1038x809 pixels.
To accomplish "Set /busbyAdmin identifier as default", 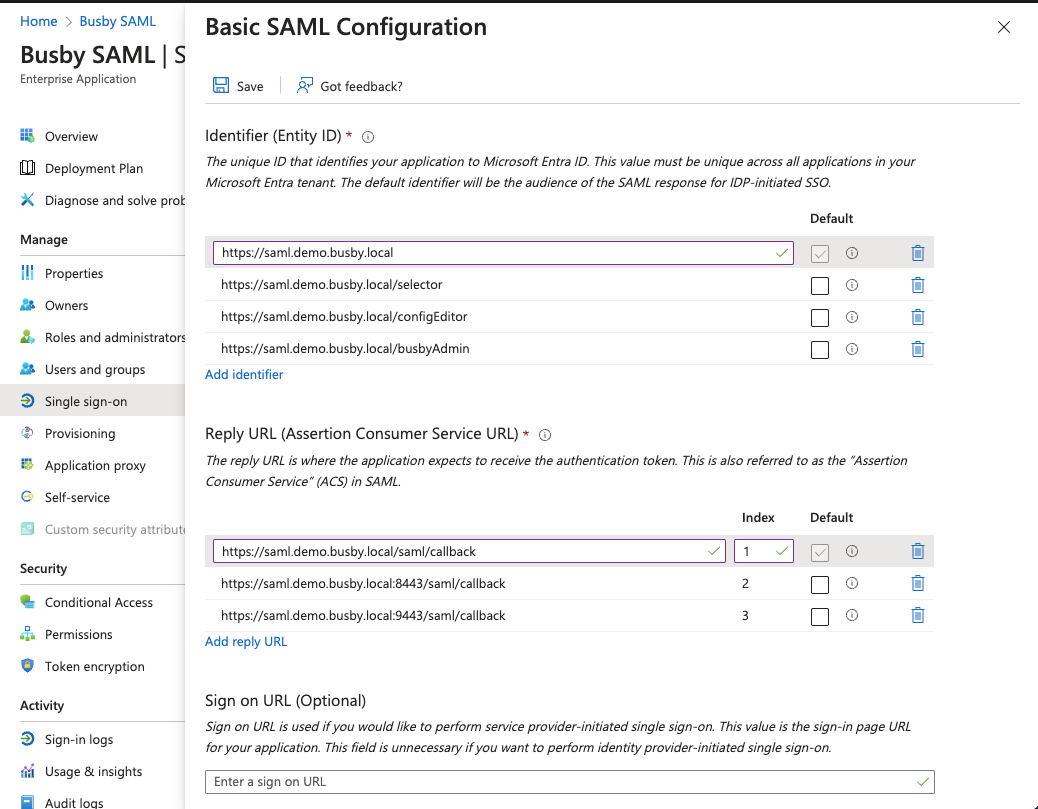I will [x=820, y=350].
